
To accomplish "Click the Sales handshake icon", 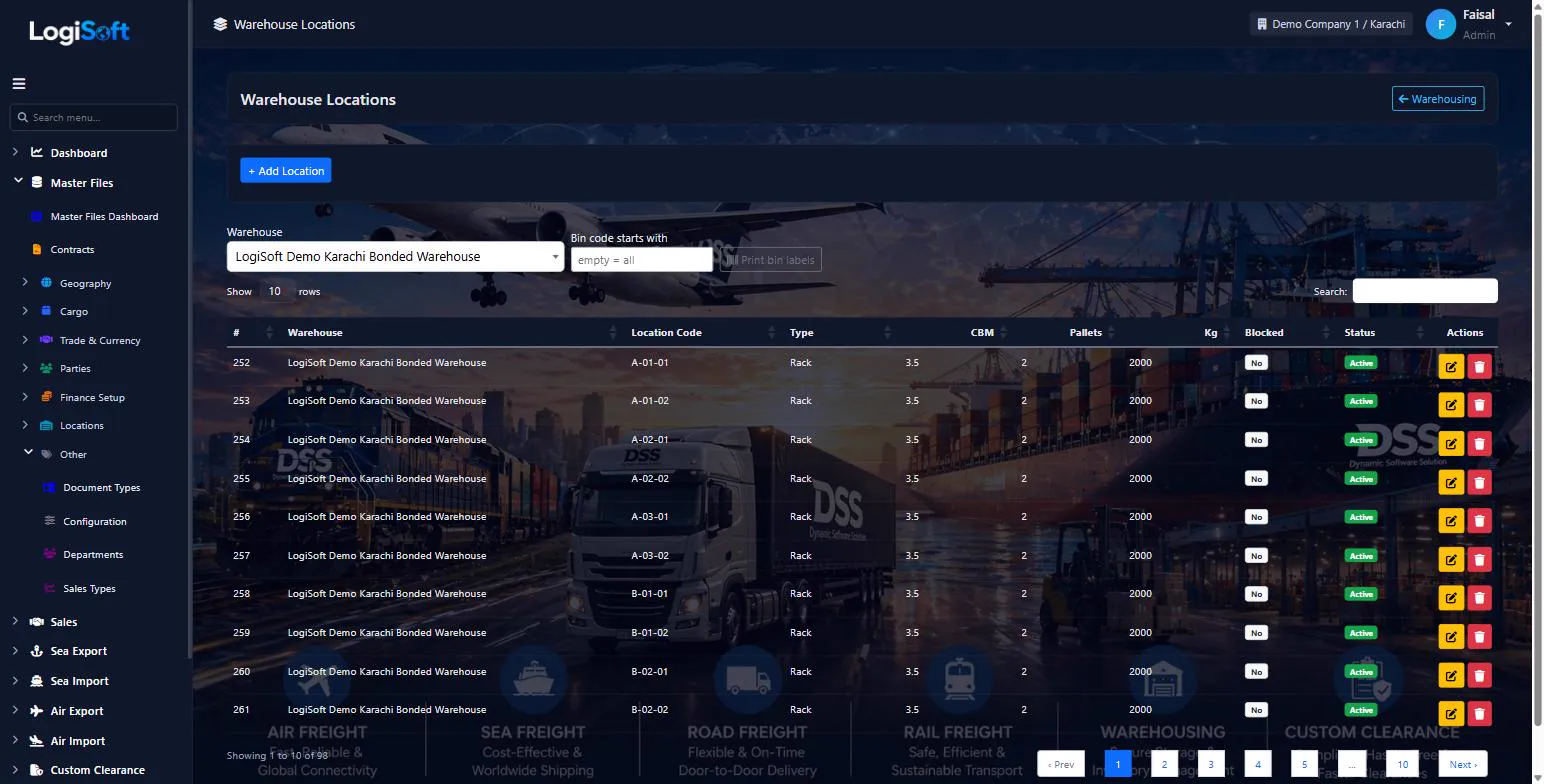I will [37, 622].
